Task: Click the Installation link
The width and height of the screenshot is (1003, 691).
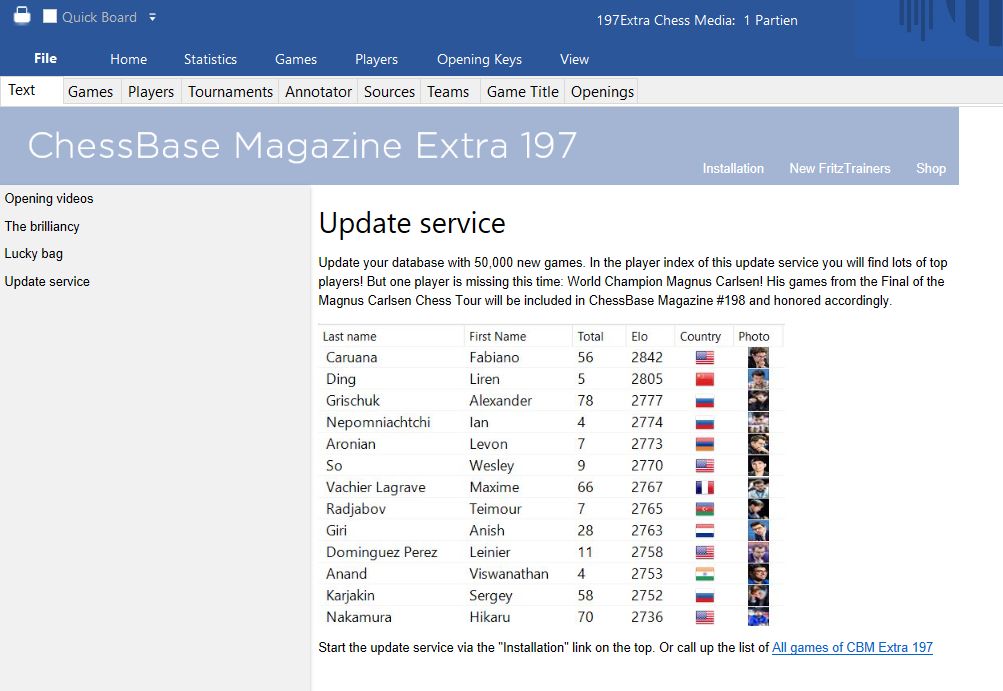Action: click(x=733, y=168)
